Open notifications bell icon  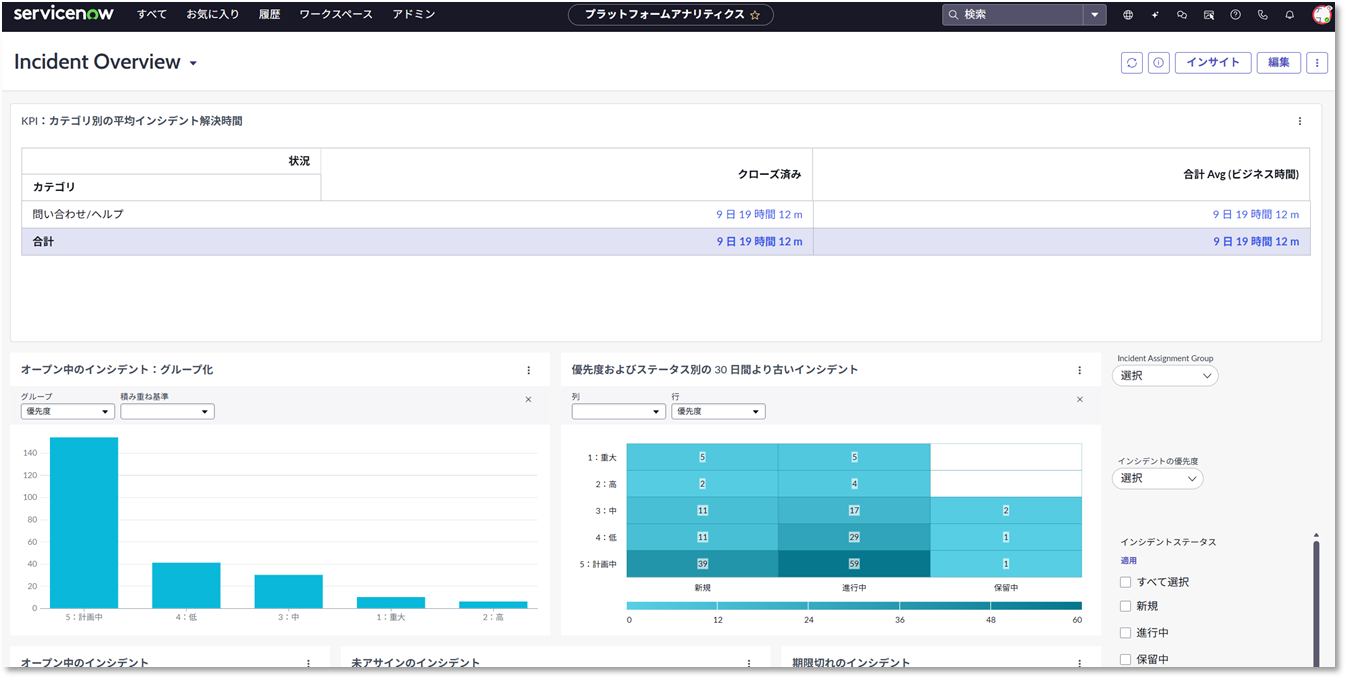1288,14
